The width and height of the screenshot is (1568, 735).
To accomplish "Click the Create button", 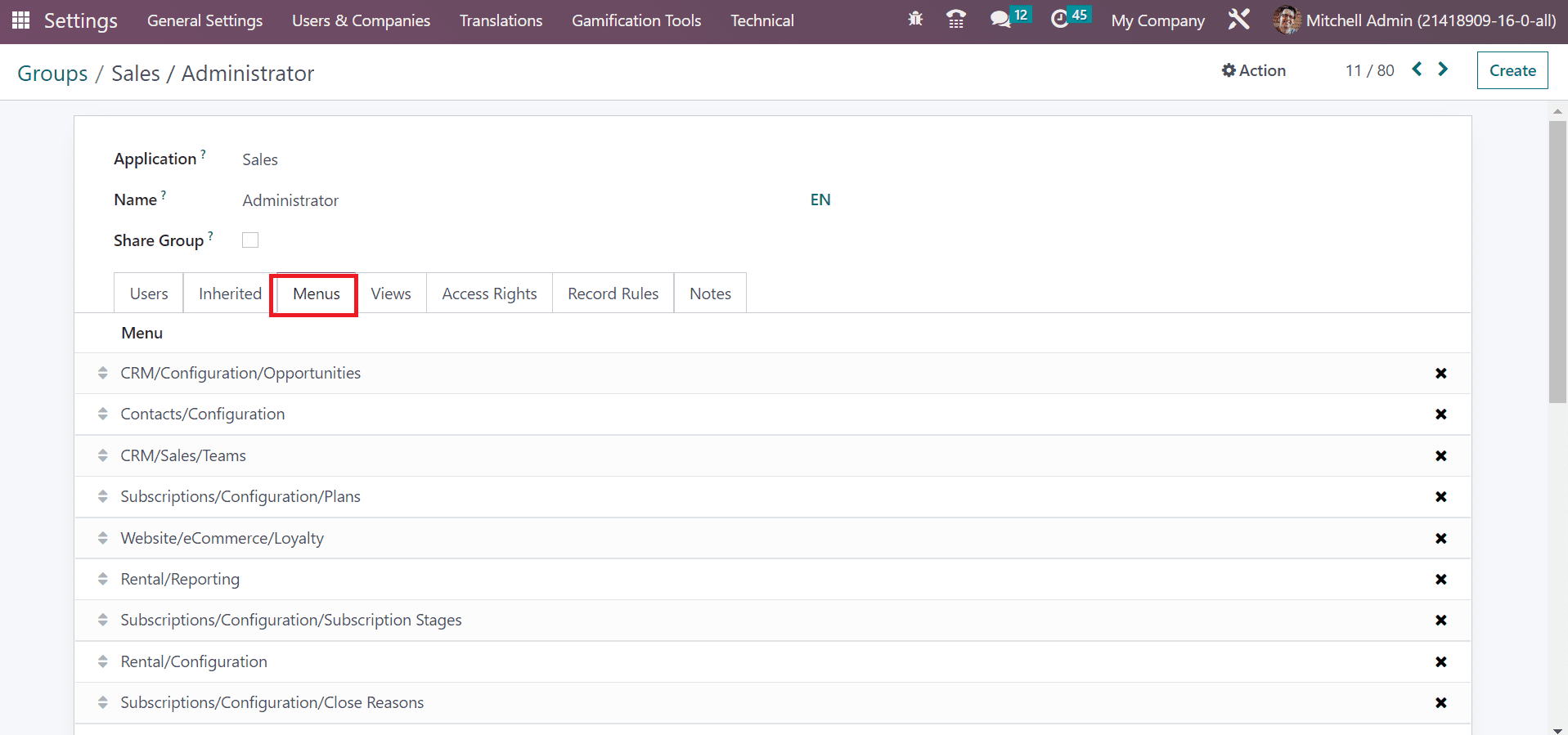I will tap(1512, 70).
